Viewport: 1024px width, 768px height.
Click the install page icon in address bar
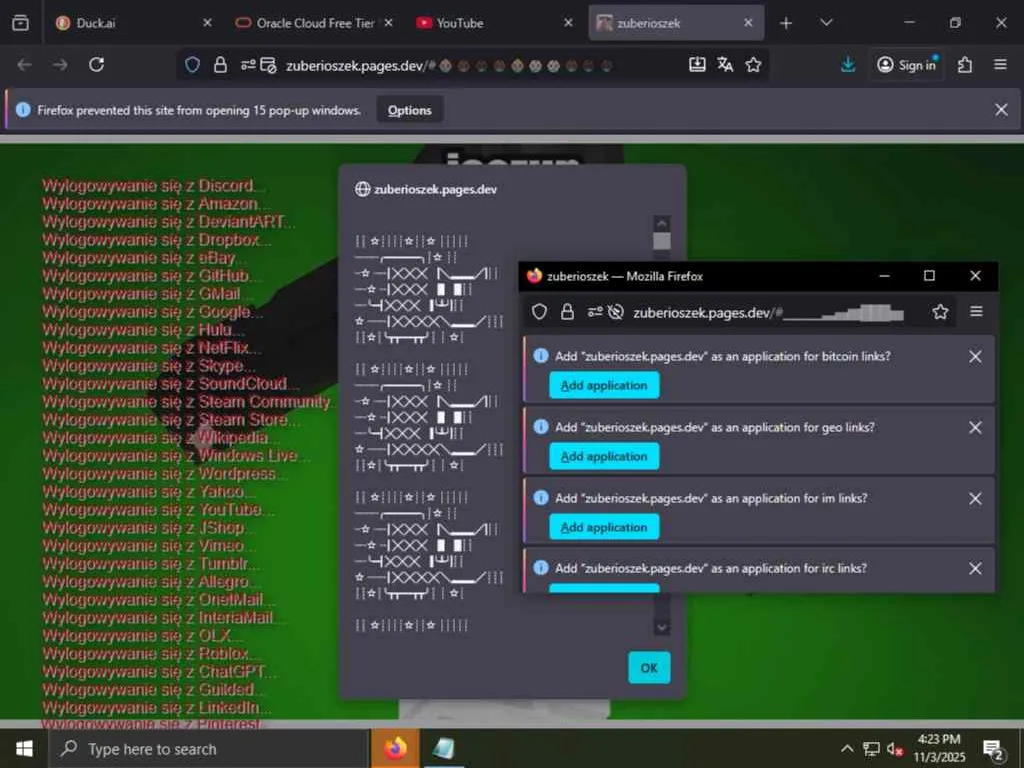tap(697, 64)
